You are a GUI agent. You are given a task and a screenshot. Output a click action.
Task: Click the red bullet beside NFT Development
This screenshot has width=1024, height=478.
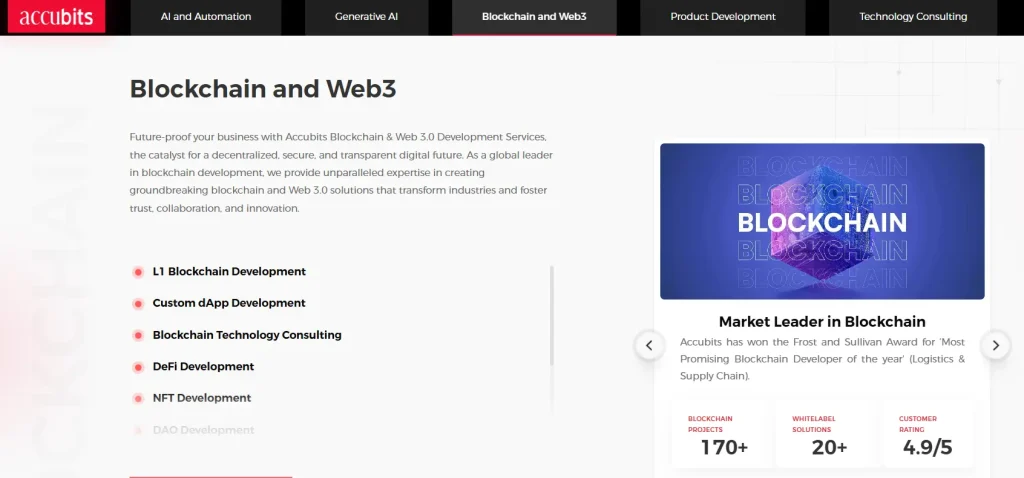click(138, 398)
